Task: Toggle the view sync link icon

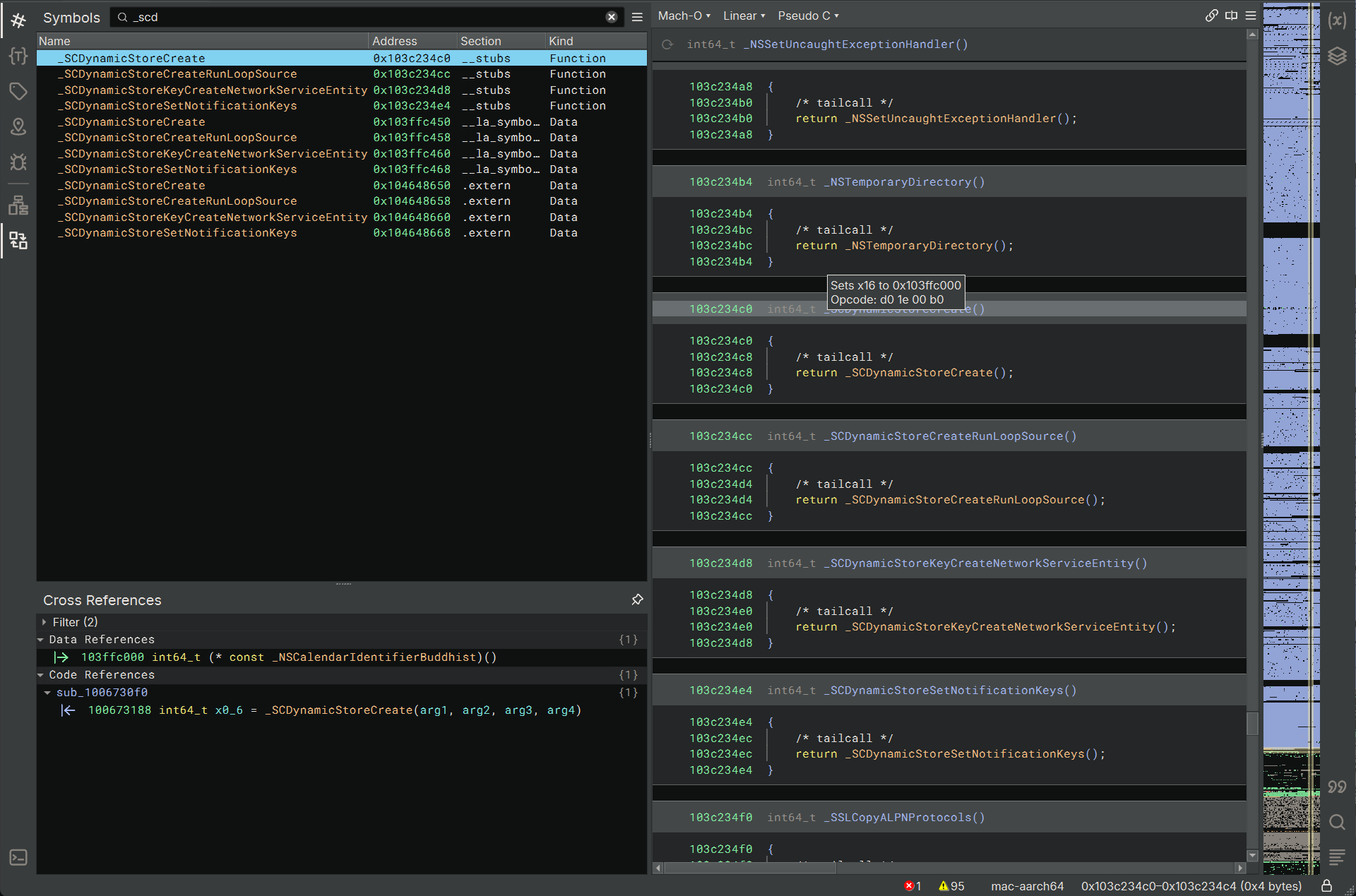Action: point(1211,16)
